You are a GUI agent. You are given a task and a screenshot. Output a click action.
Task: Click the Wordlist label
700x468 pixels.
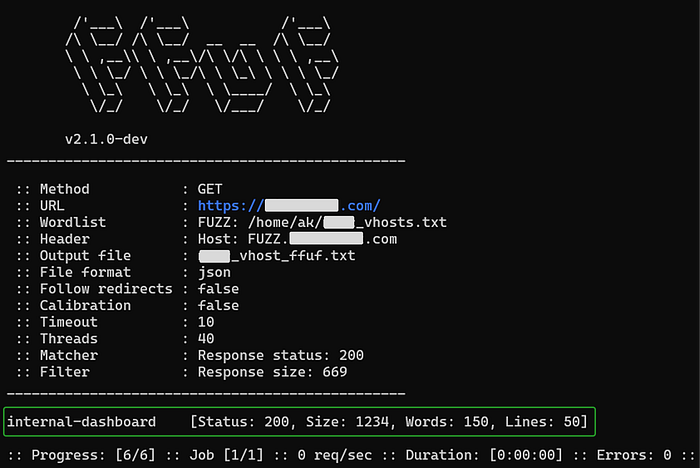tap(73, 222)
